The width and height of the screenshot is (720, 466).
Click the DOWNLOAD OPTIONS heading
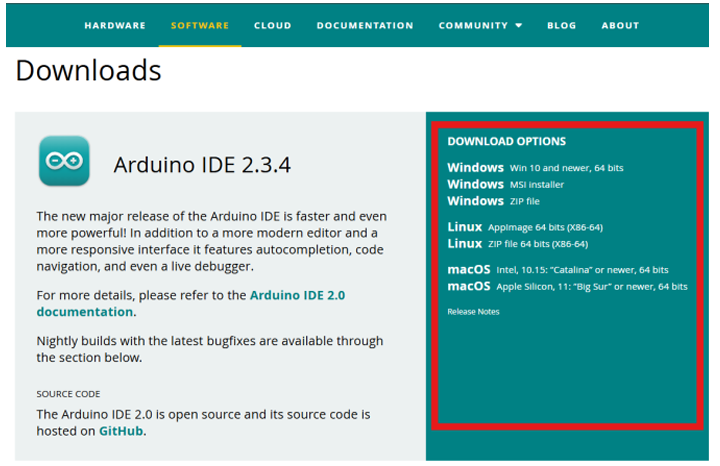(506, 141)
